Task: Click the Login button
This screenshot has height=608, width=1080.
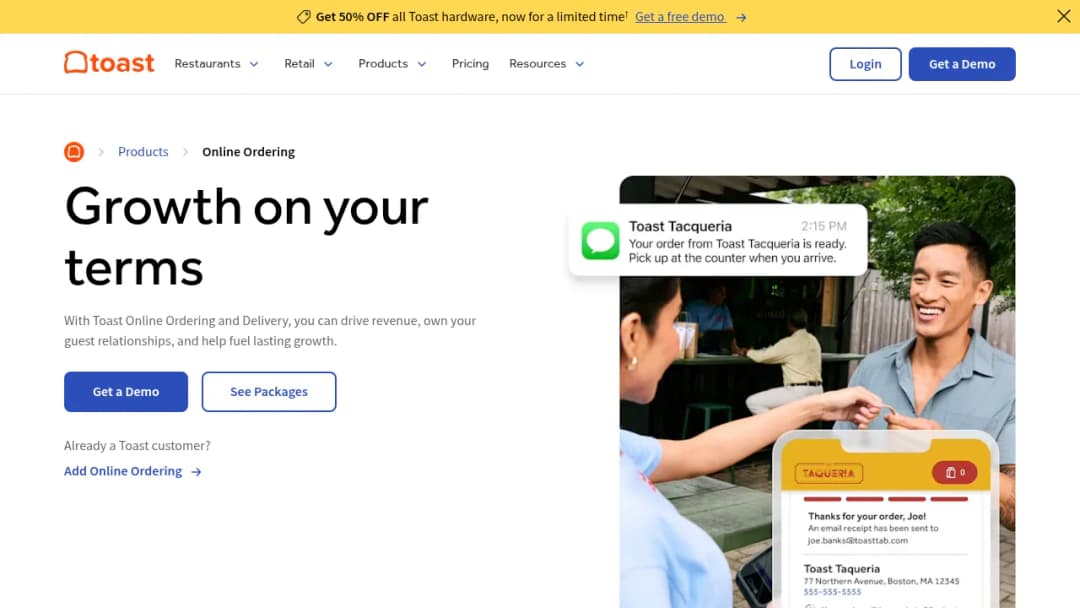Action: pyautogui.click(x=865, y=64)
